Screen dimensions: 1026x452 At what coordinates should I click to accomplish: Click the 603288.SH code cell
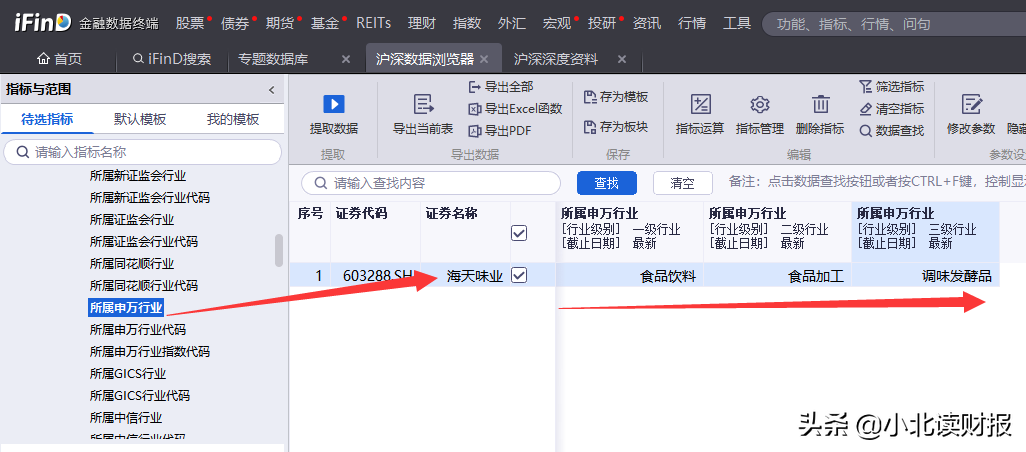(x=376, y=275)
